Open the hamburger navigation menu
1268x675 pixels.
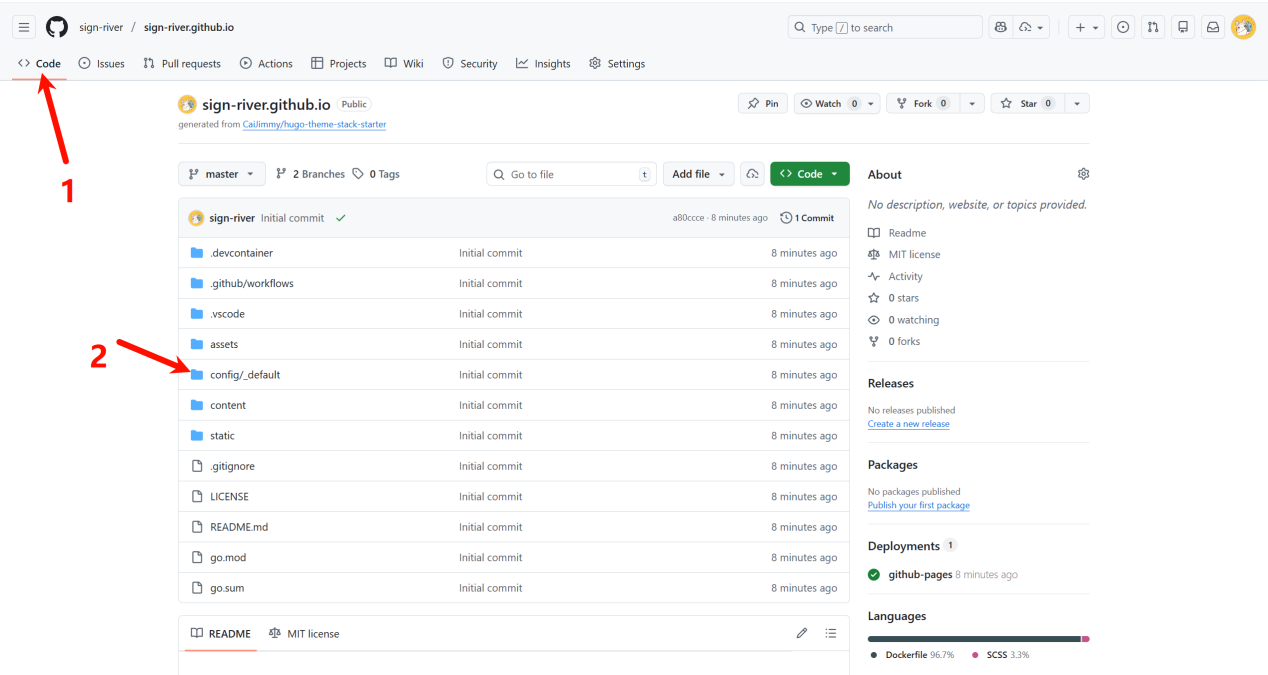[x=24, y=27]
